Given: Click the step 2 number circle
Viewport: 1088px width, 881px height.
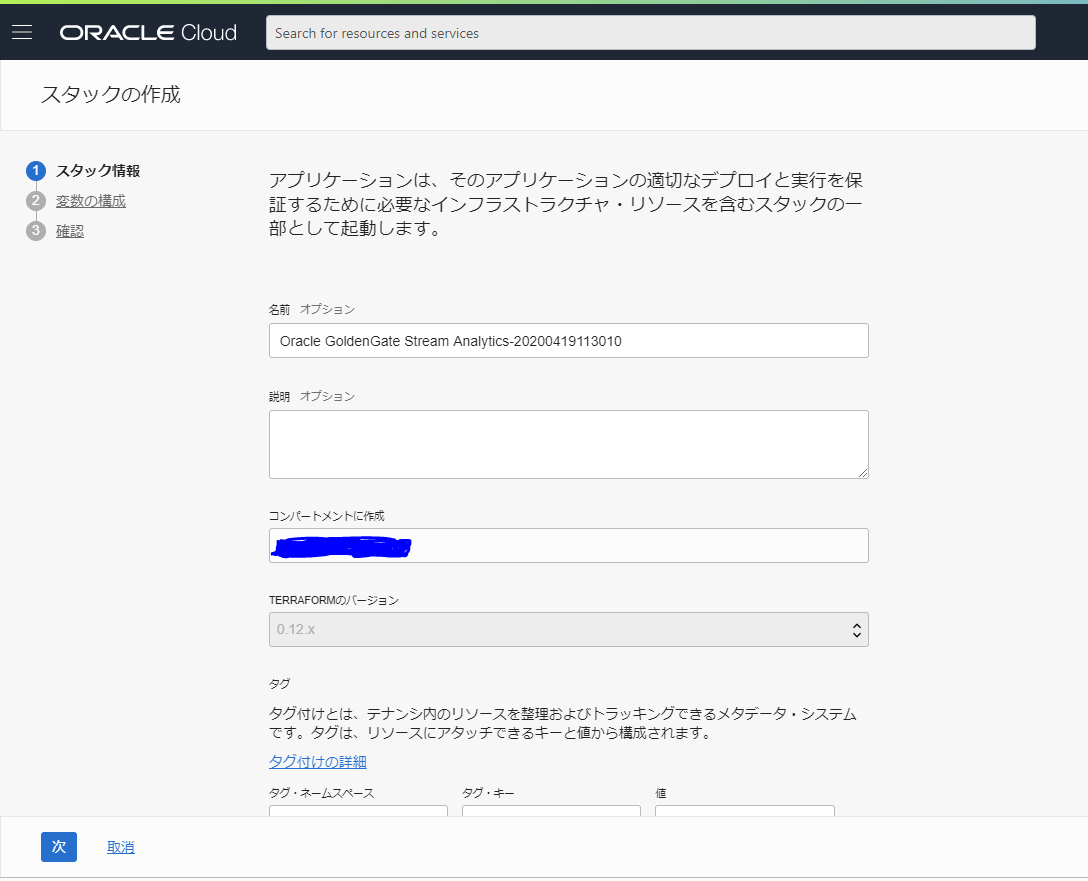Looking at the screenshot, I should (x=36, y=201).
